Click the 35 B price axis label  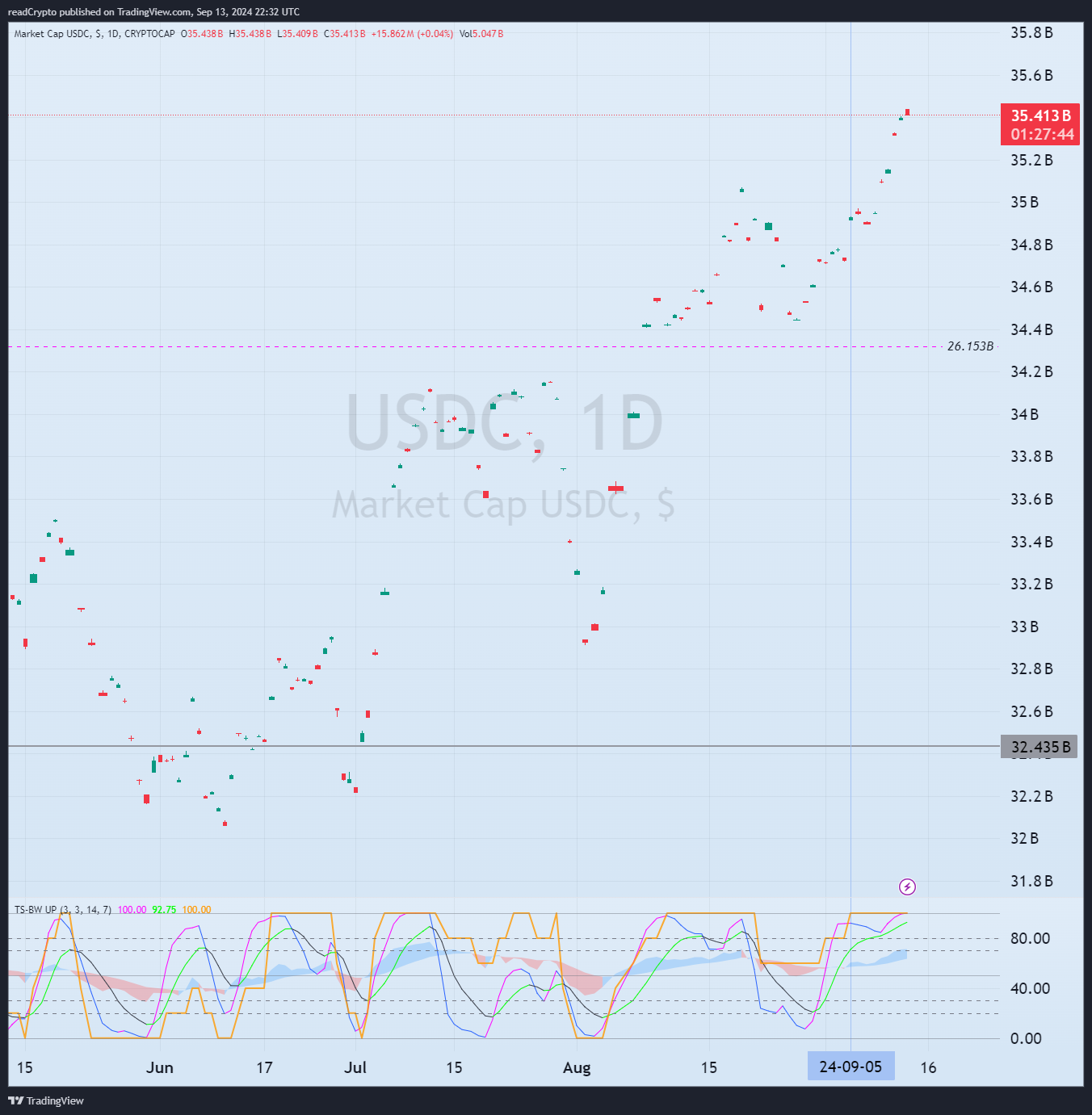pos(1024,202)
